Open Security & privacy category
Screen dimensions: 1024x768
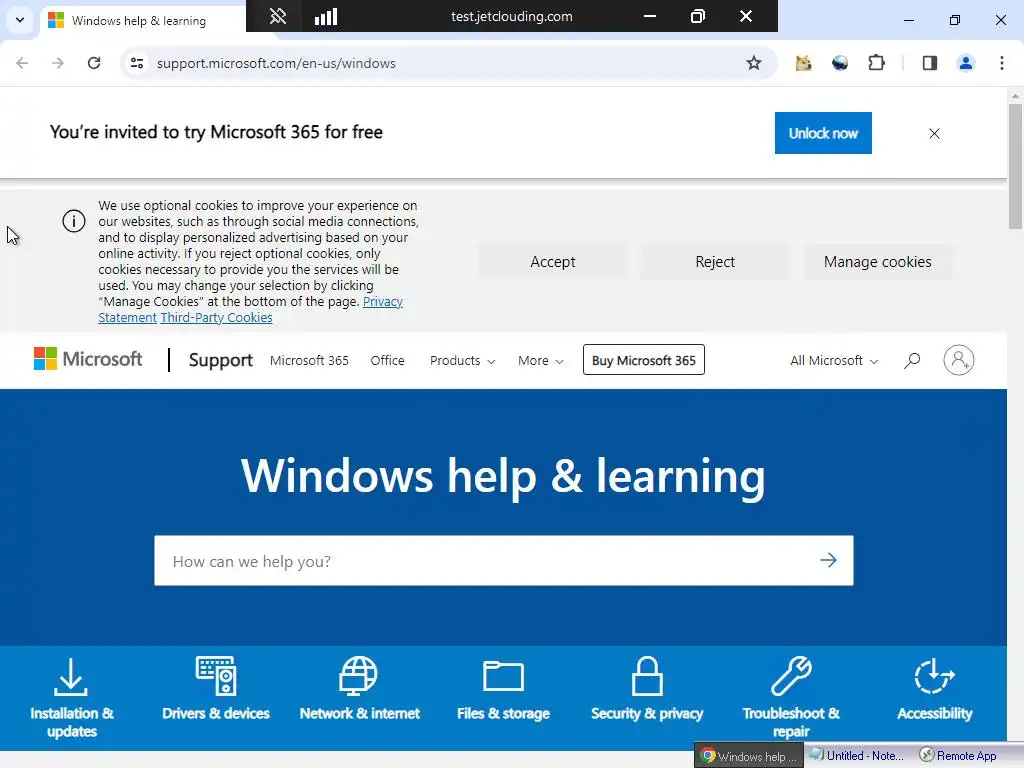[x=647, y=690]
